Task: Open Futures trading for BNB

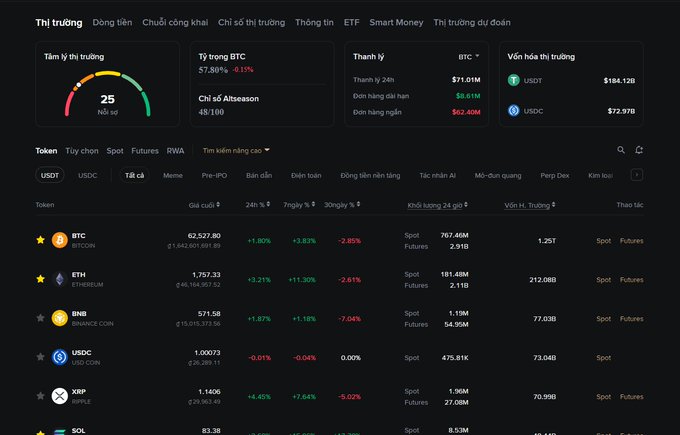Action: pos(631,319)
